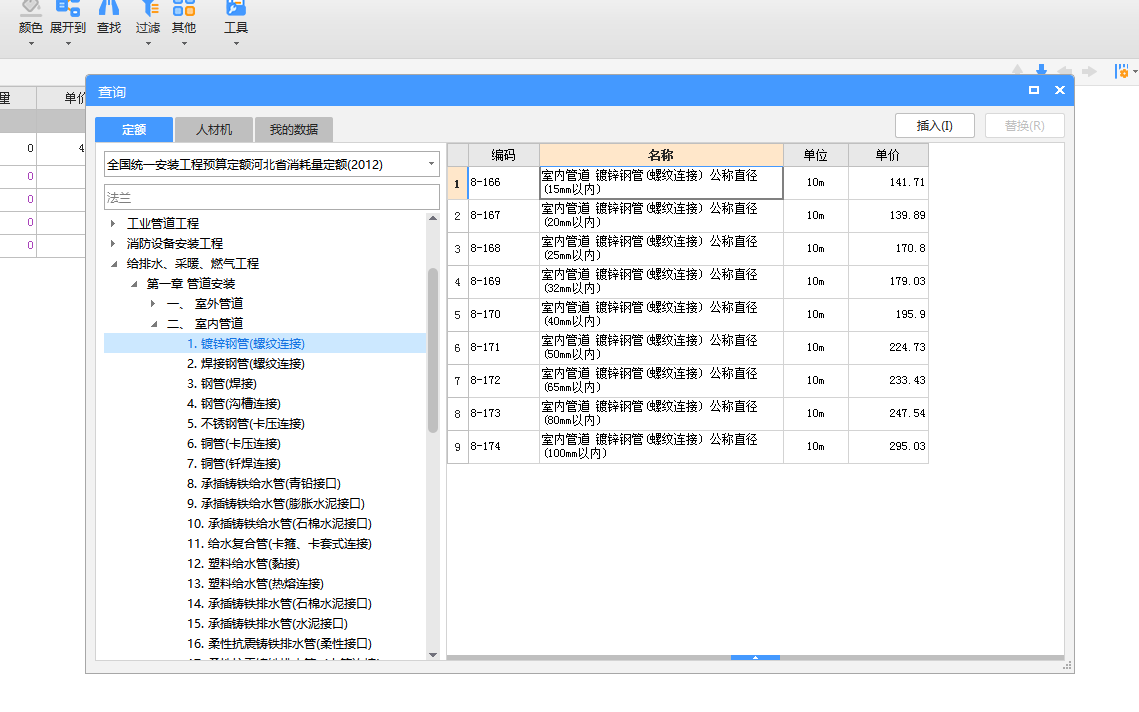Click the 编码 column header
The height and width of the screenshot is (712, 1139).
[x=503, y=155]
